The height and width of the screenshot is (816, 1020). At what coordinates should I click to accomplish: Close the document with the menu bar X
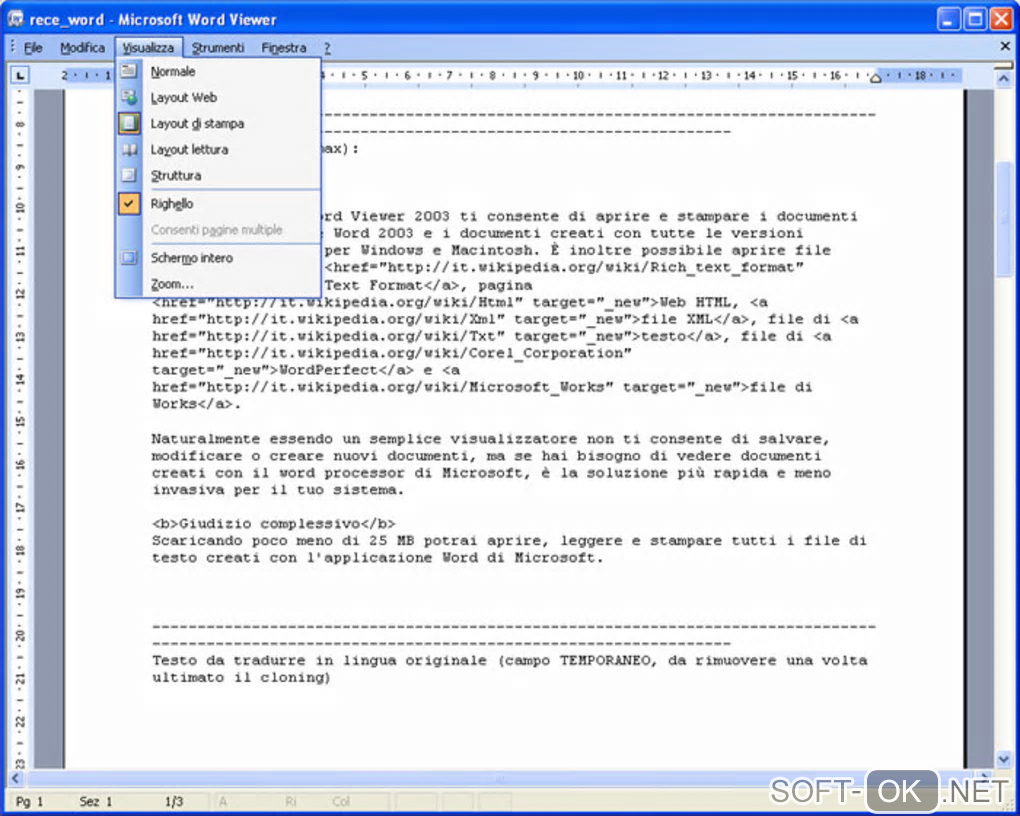click(x=1004, y=46)
